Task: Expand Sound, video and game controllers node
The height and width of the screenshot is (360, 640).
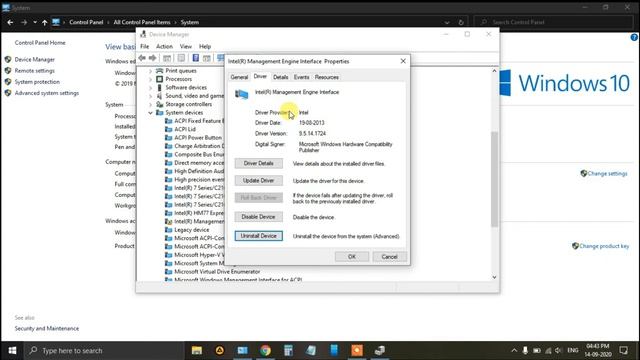Action: point(150,96)
